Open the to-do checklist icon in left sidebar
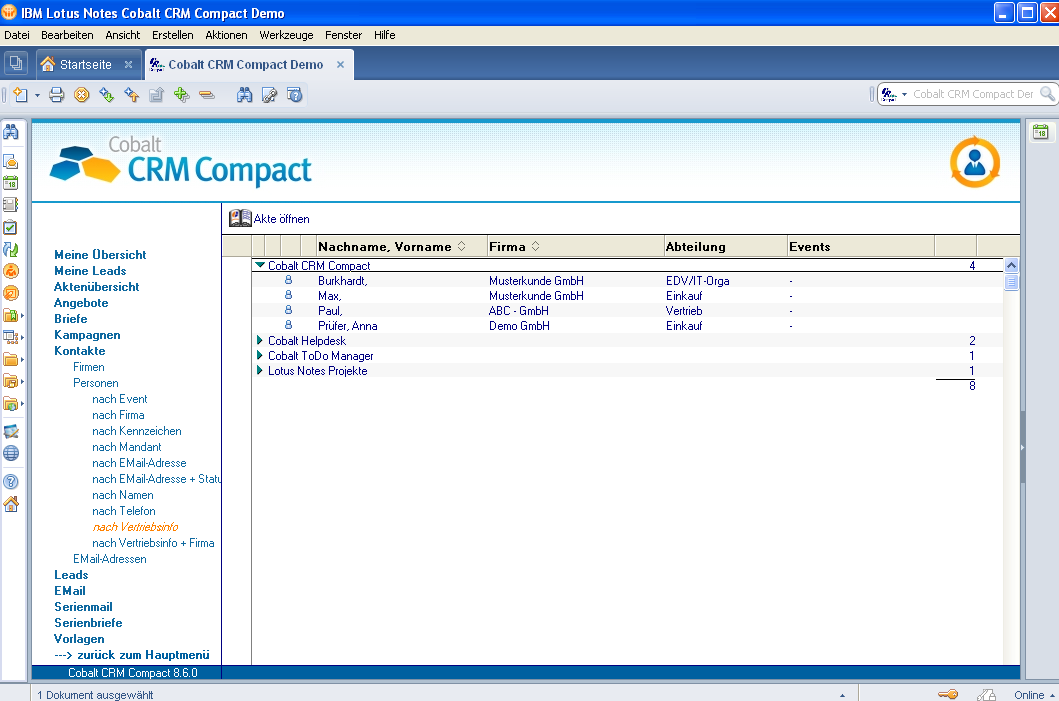This screenshot has height=701, width=1059. click(11, 228)
